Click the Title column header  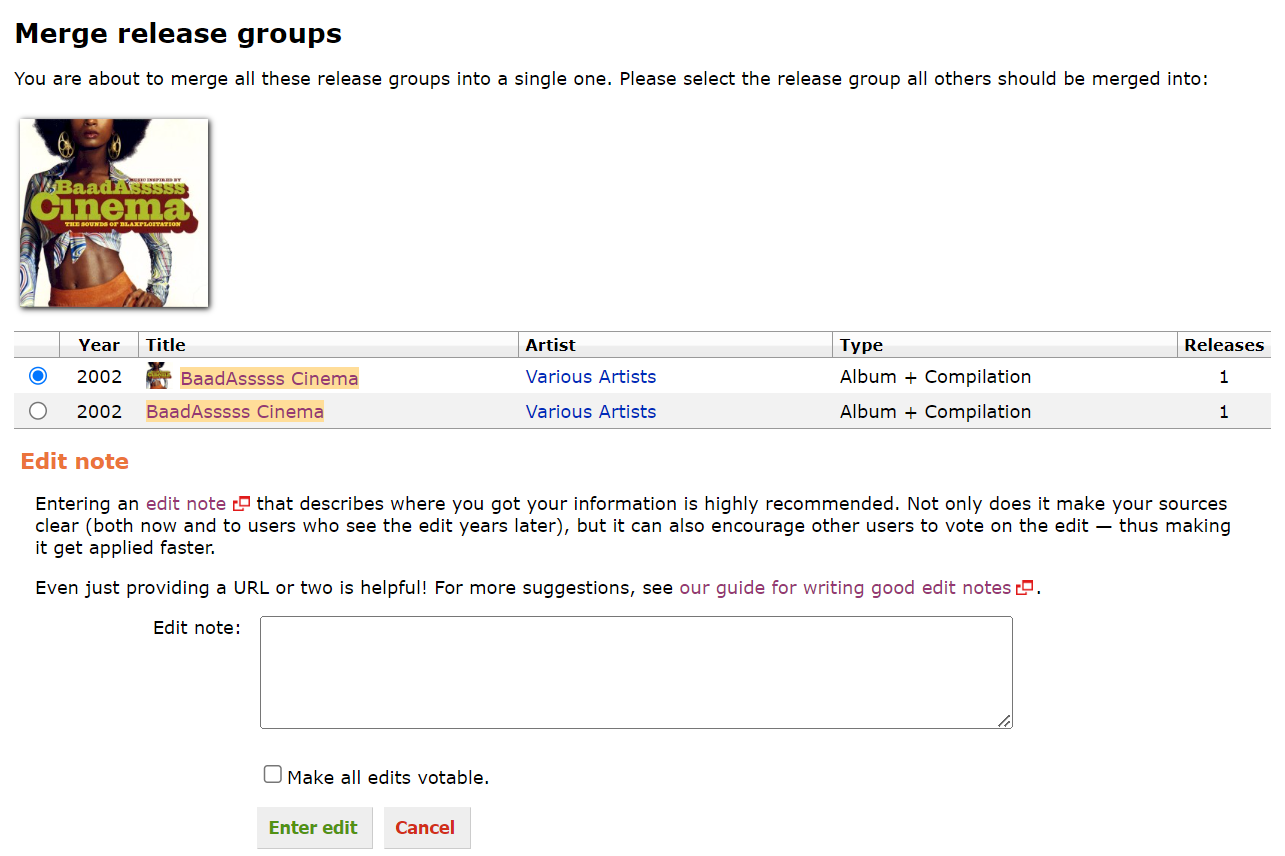click(166, 345)
